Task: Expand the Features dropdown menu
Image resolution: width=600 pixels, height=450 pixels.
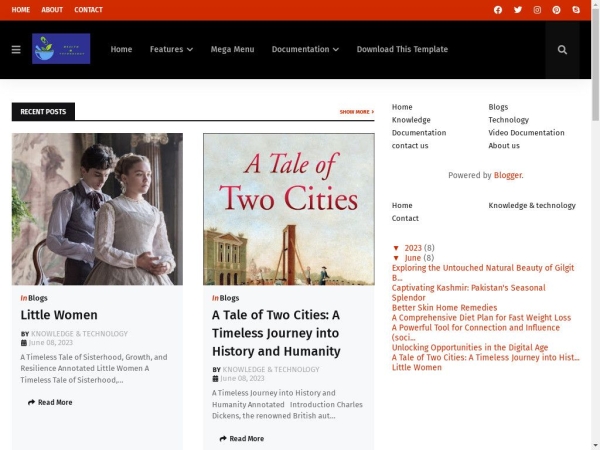Action: click(171, 49)
